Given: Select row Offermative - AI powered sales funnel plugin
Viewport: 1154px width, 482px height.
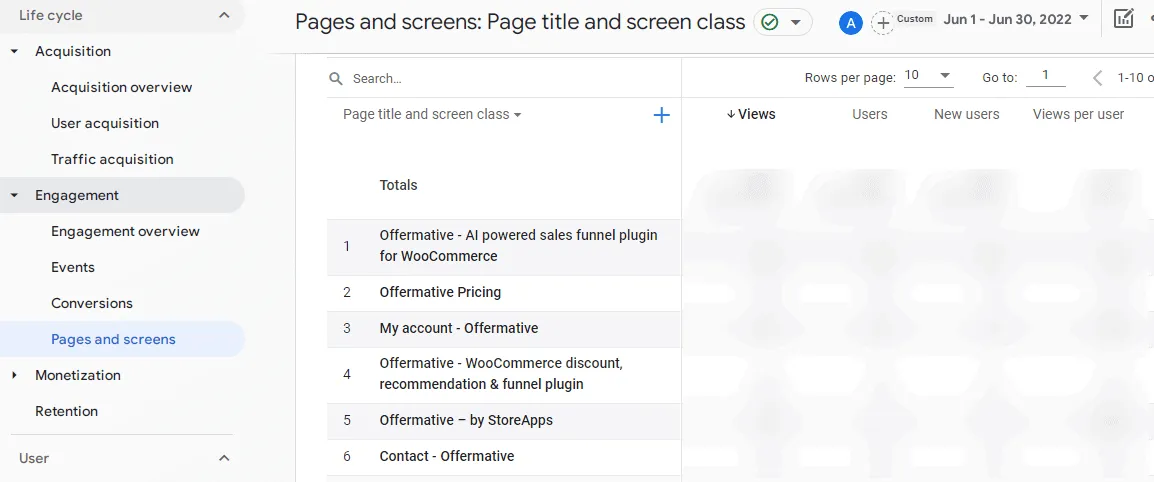Looking at the screenshot, I should 504,247.
